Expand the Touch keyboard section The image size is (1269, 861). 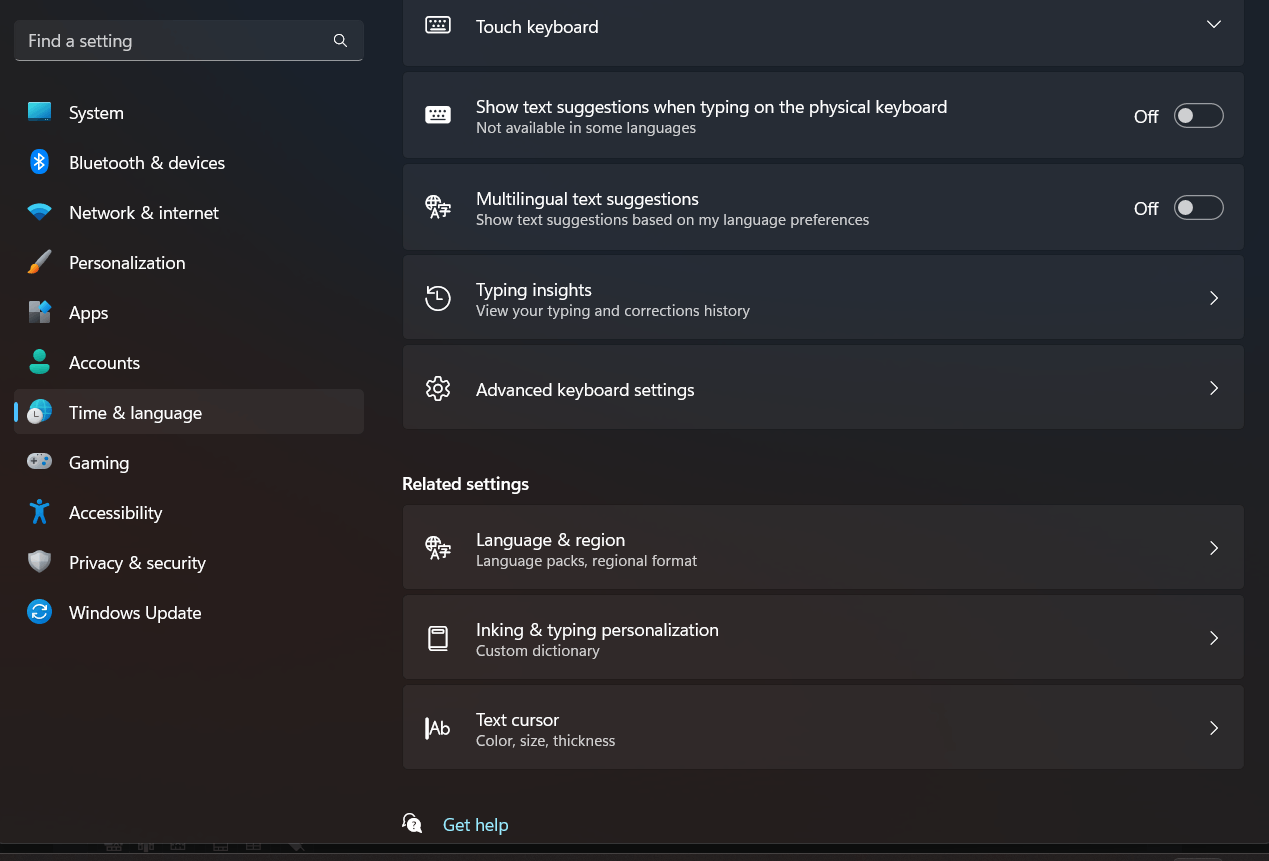(x=1213, y=25)
